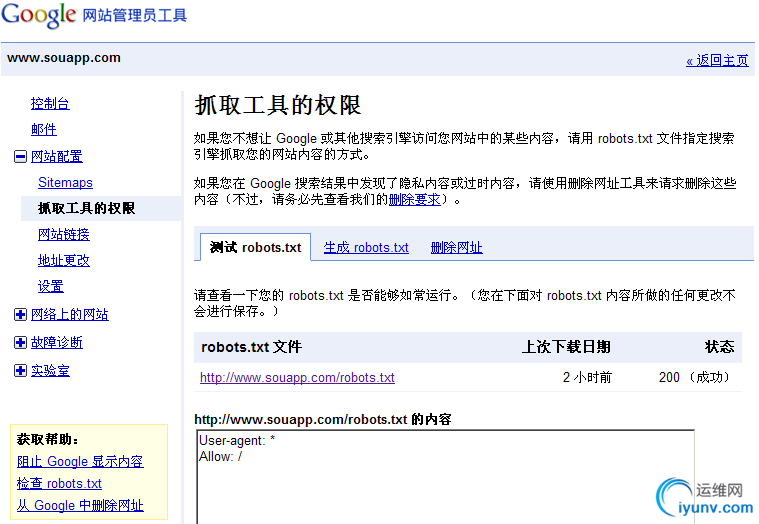
Task: Click the 上次下载日期 column header
Action: coord(566,347)
